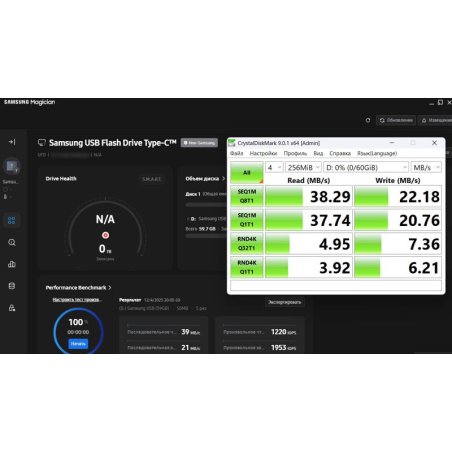
Task: Restore the Samsung Magician window size
Action: point(440,102)
